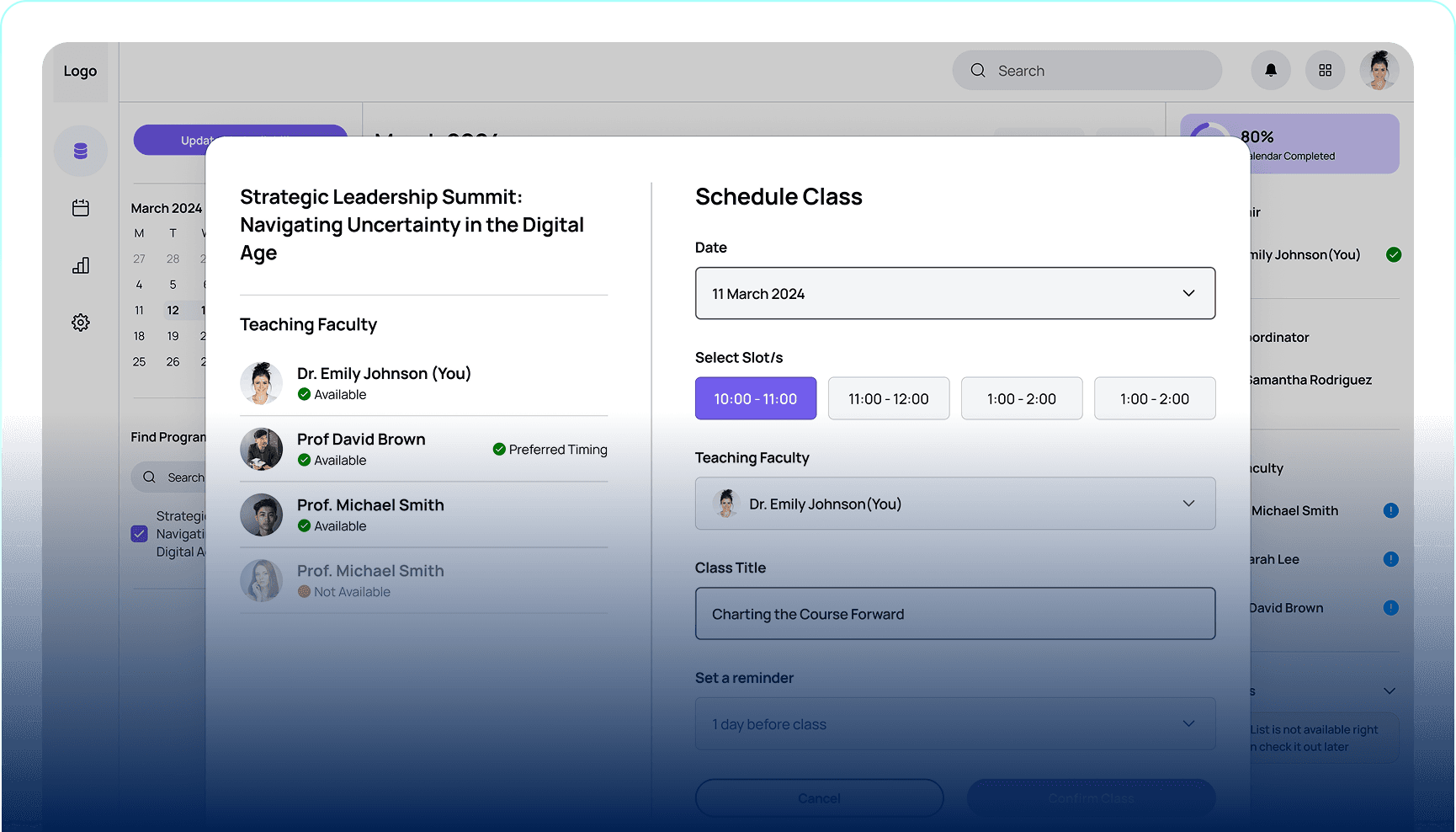This screenshot has width=1456, height=832.
Task: Open the apps grid icon
Action: (x=1326, y=71)
